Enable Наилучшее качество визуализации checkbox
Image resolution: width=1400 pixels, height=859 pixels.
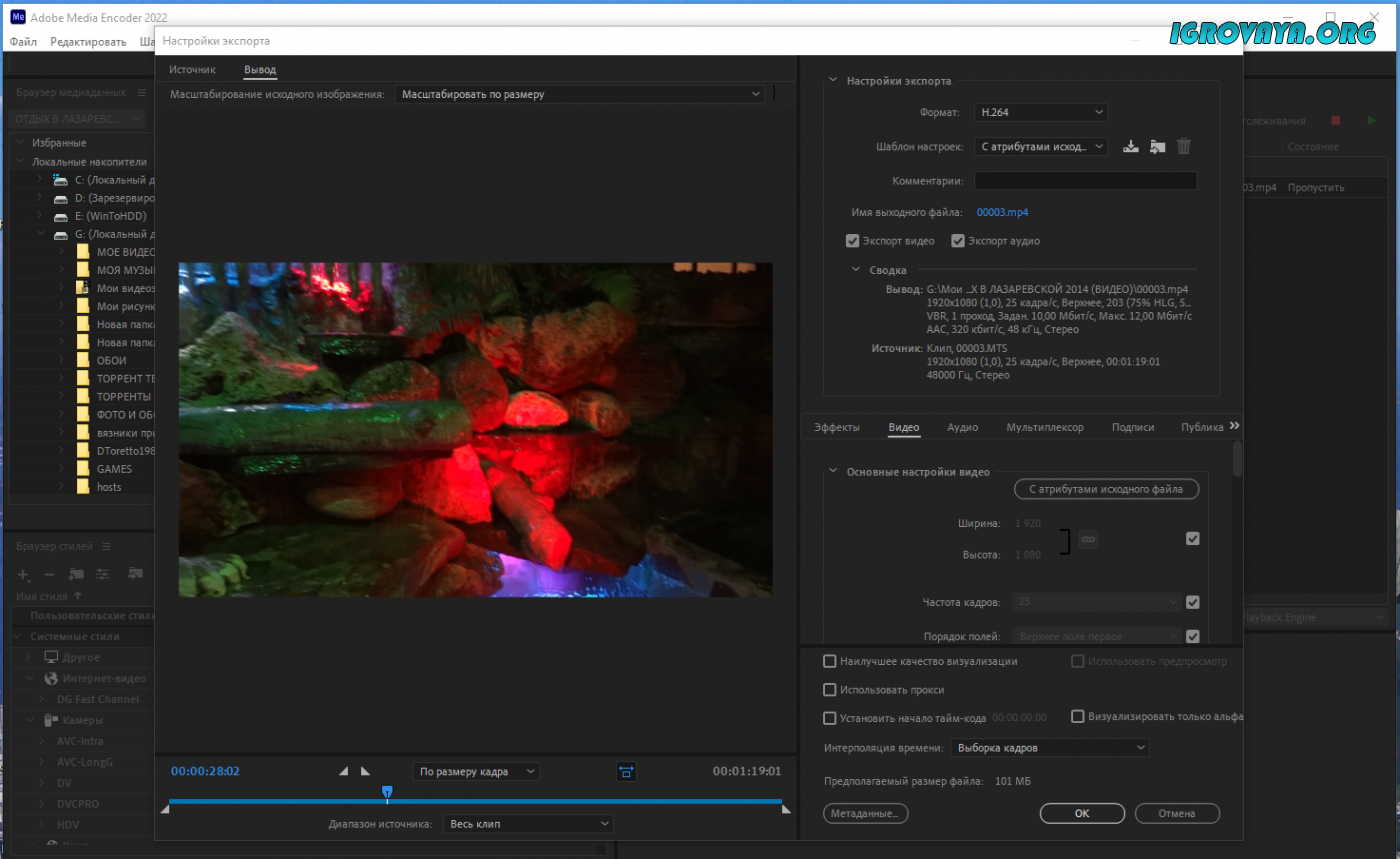(829, 661)
